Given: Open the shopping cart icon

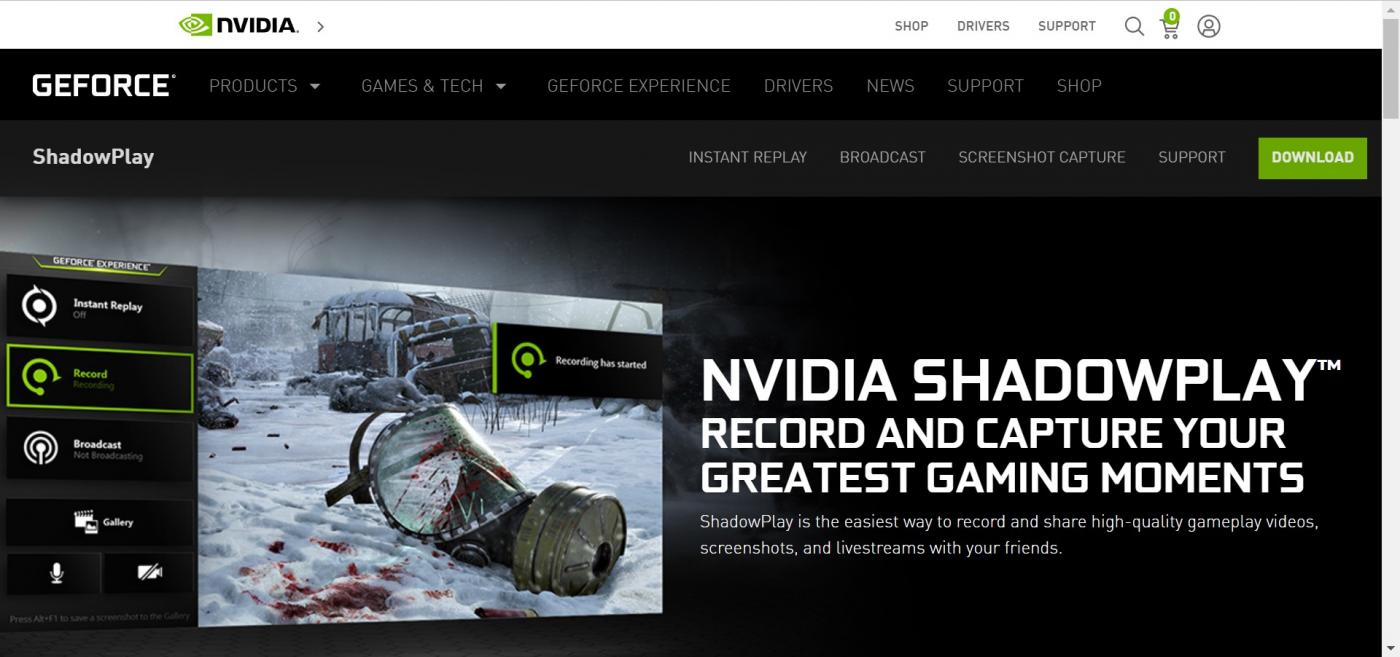Looking at the screenshot, I should tap(1169, 25).
